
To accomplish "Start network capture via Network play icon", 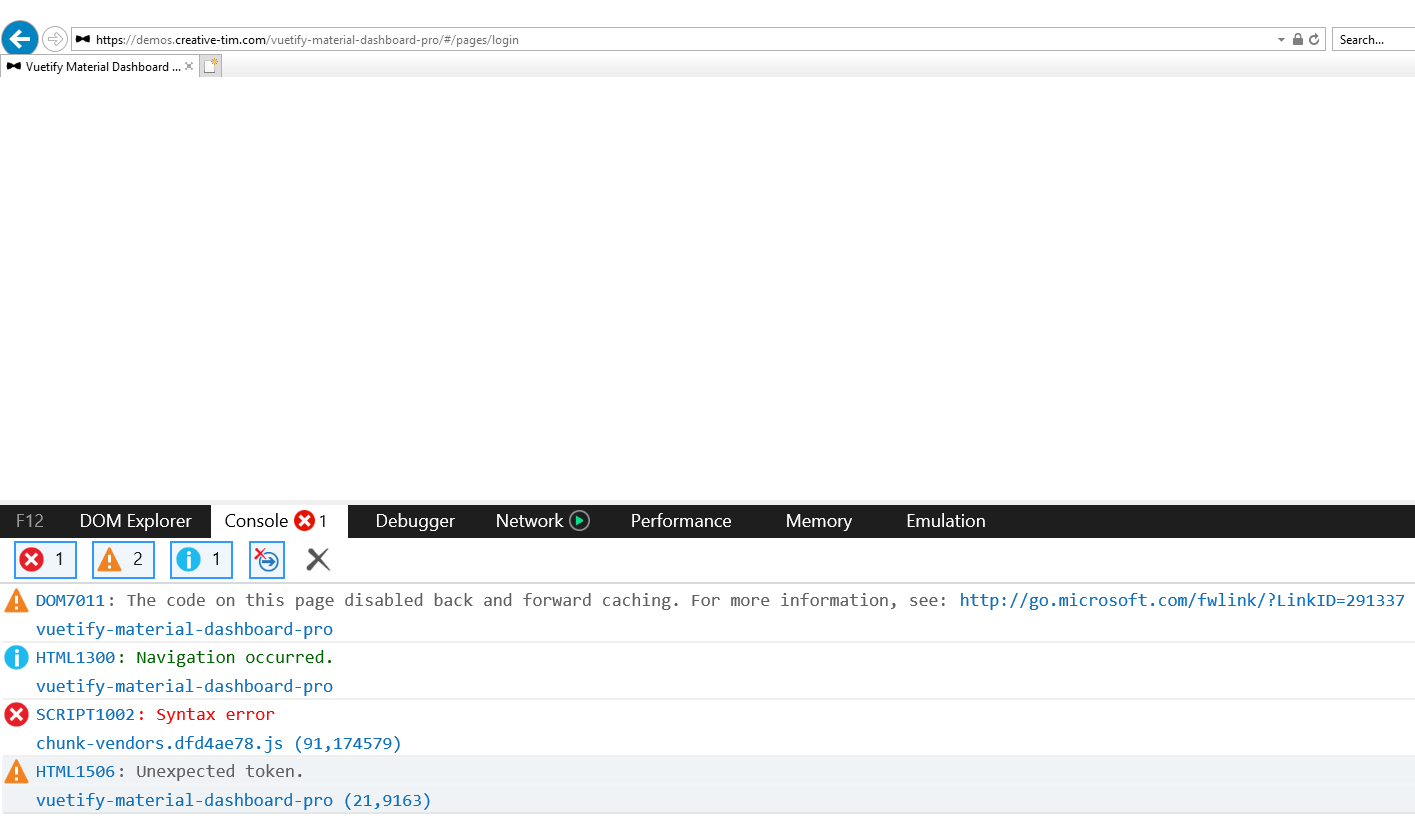I will click(583, 520).
